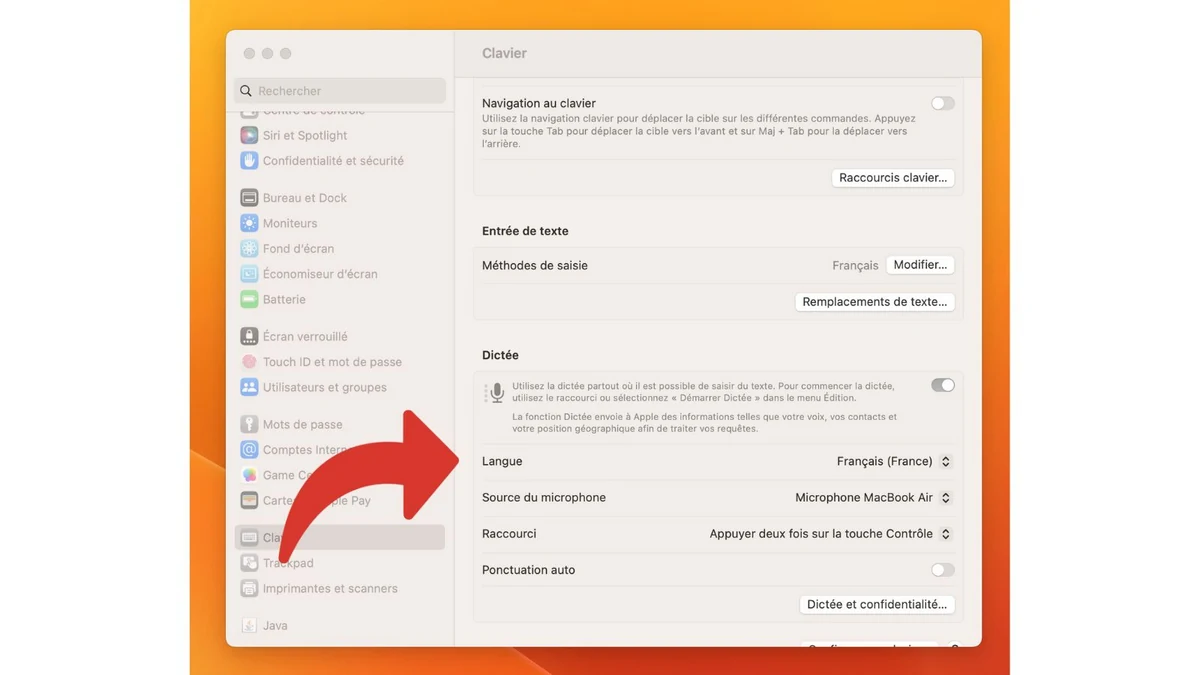Open the Game Center icon
This screenshot has width=1200, height=675.
(x=249, y=475)
